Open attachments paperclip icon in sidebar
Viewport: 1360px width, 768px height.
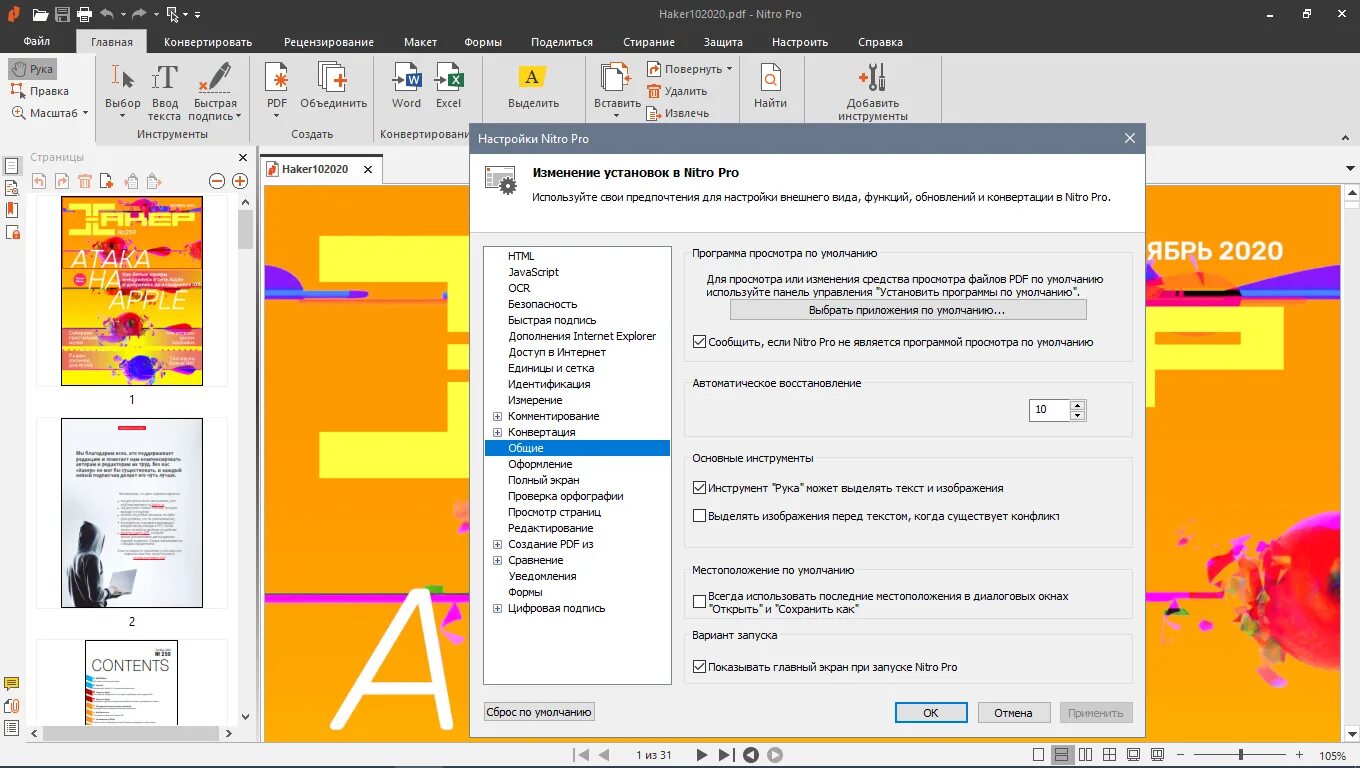pyautogui.click(x=12, y=706)
